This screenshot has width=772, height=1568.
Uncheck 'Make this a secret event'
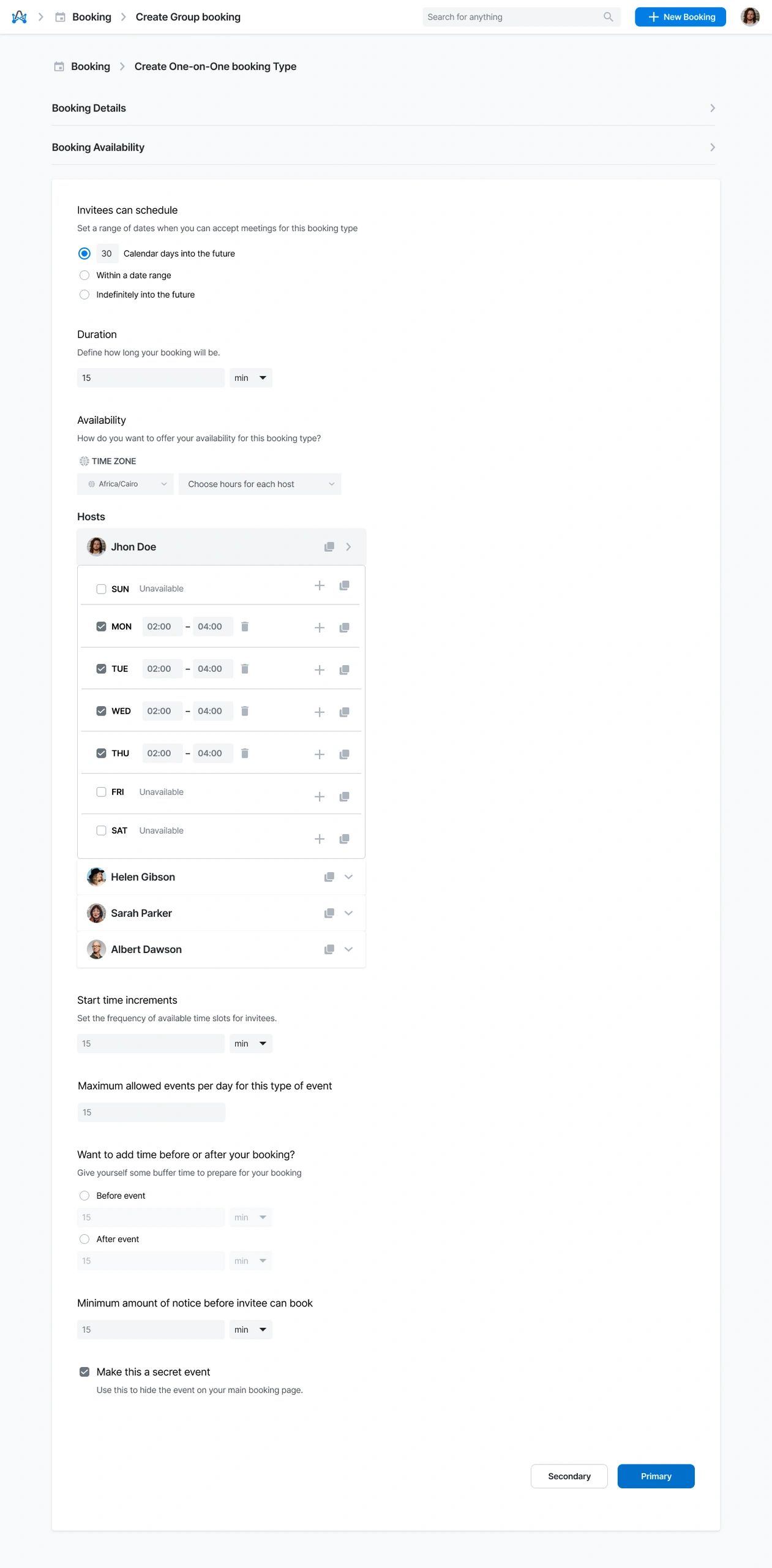click(x=84, y=1371)
